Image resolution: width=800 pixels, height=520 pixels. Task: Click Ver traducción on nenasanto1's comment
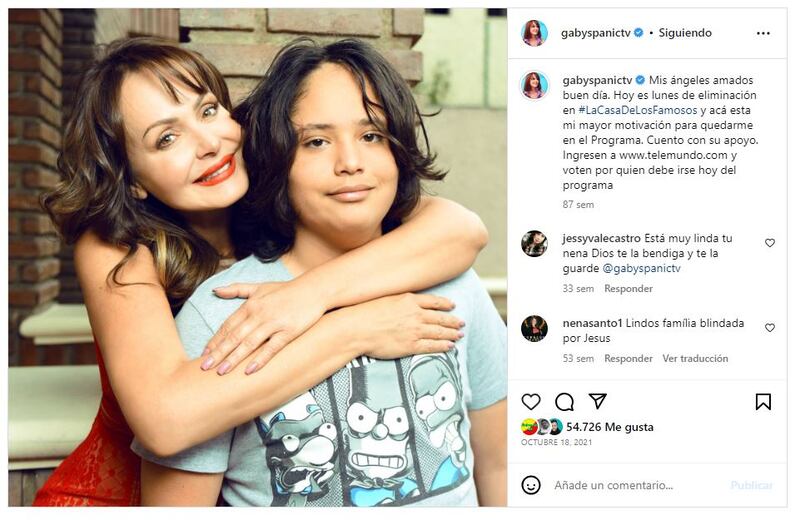pyautogui.click(x=695, y=358)
